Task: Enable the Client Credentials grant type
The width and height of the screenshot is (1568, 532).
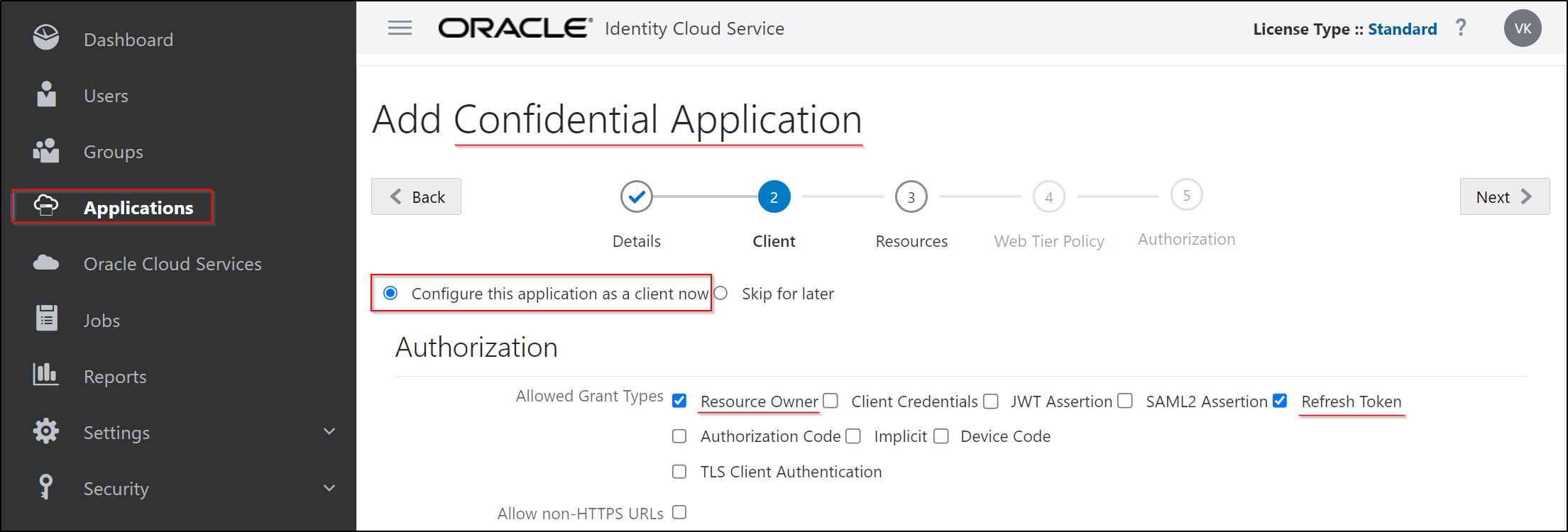Action: 831,401
